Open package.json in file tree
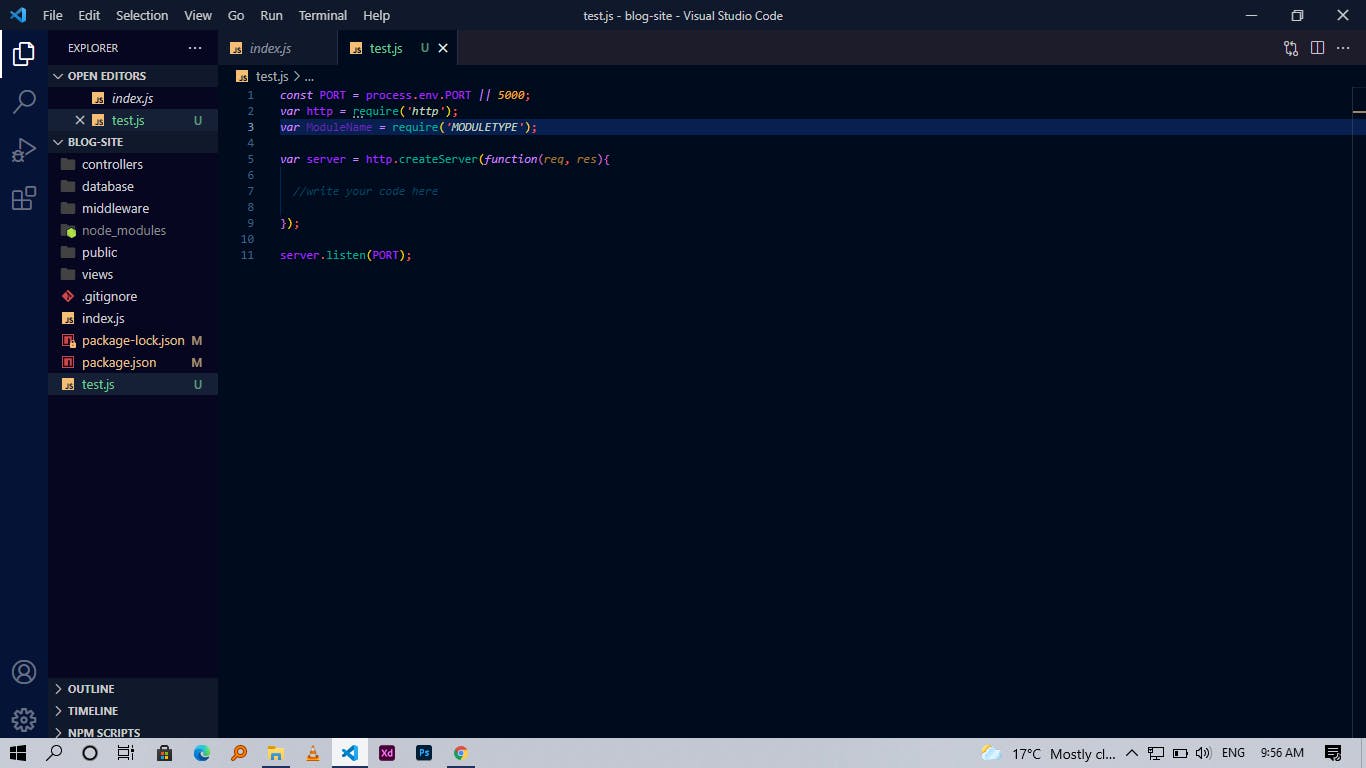 pyautogui.click(x=133, y=362)
